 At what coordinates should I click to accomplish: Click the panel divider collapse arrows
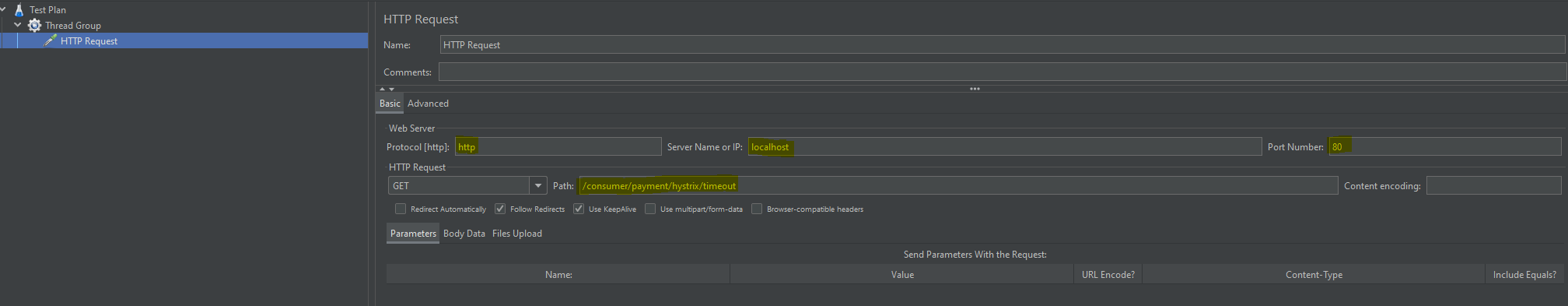click(387, 89)
